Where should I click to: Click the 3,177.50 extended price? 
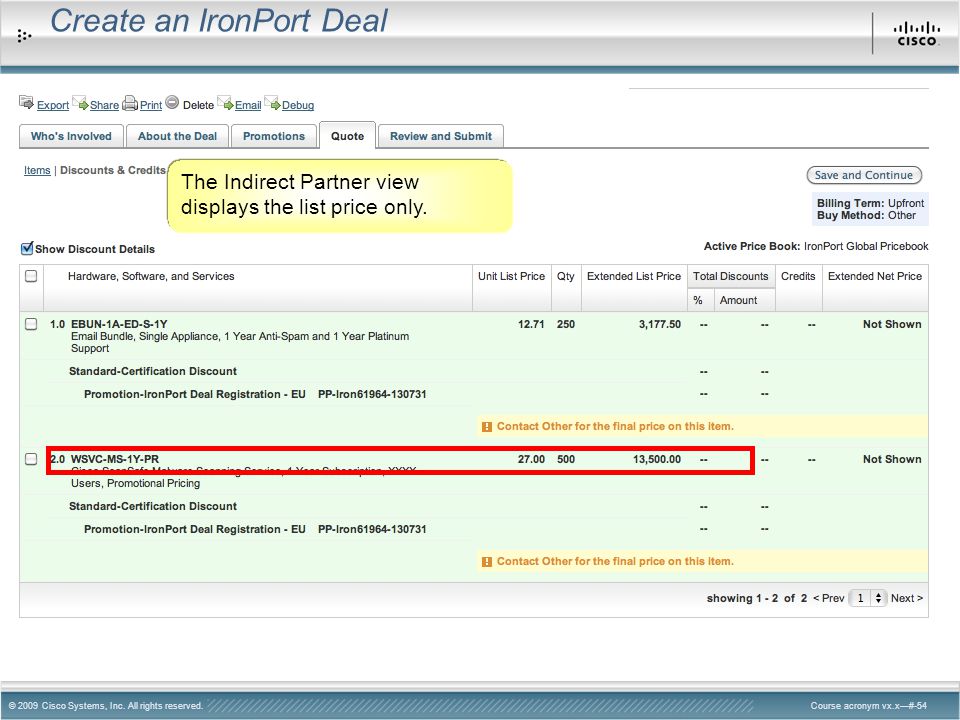click(x=659, y=324)
